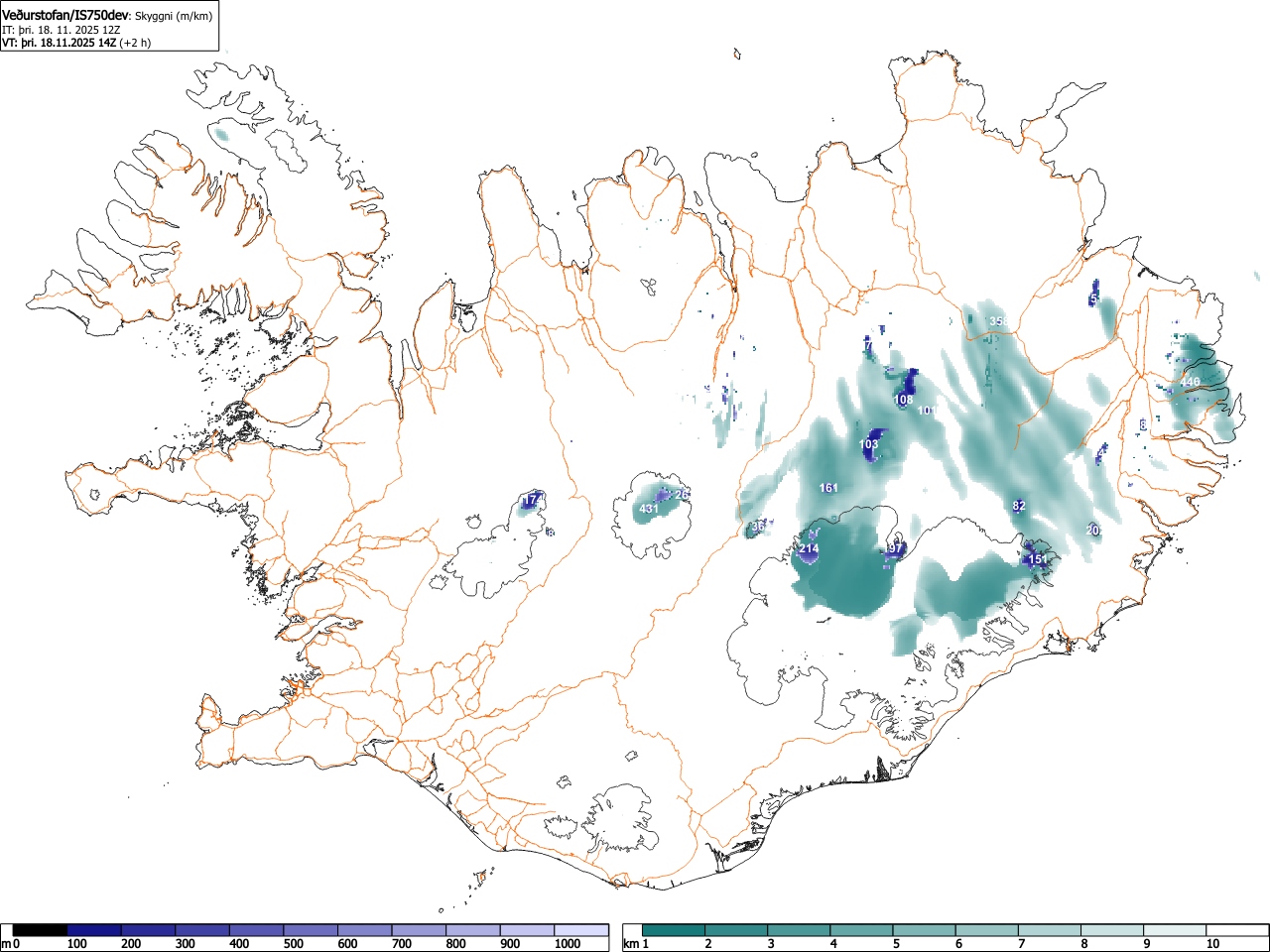Screen dimensions: 1270x952
Task: Click the 'Veðurstofan/IS750dev' title text
Action: 65,16
